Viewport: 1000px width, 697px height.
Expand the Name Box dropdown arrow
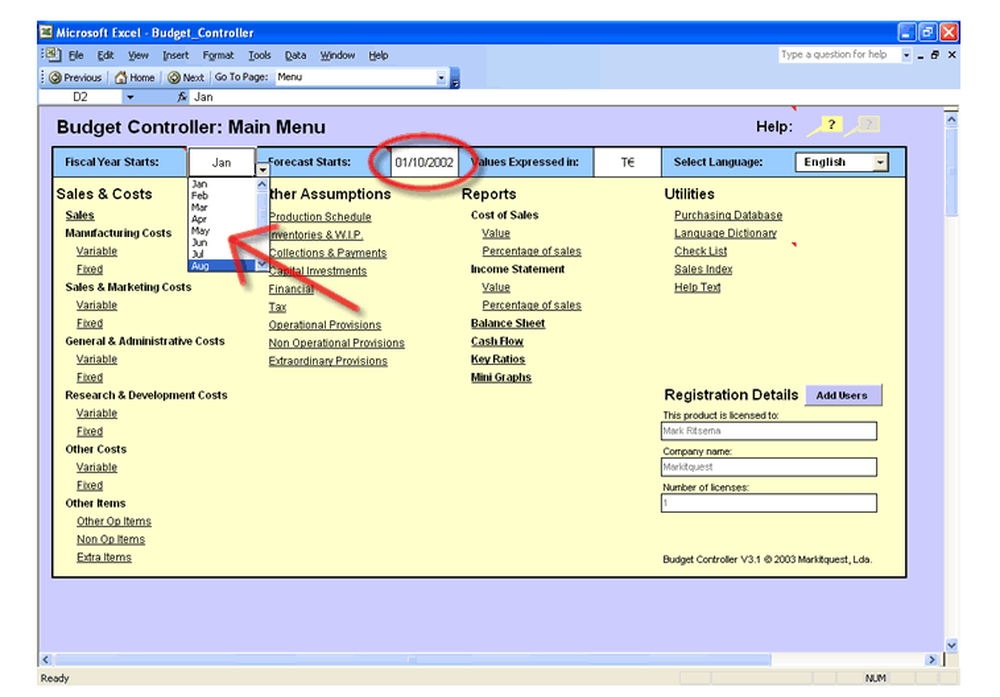click(x=130, y=97)
